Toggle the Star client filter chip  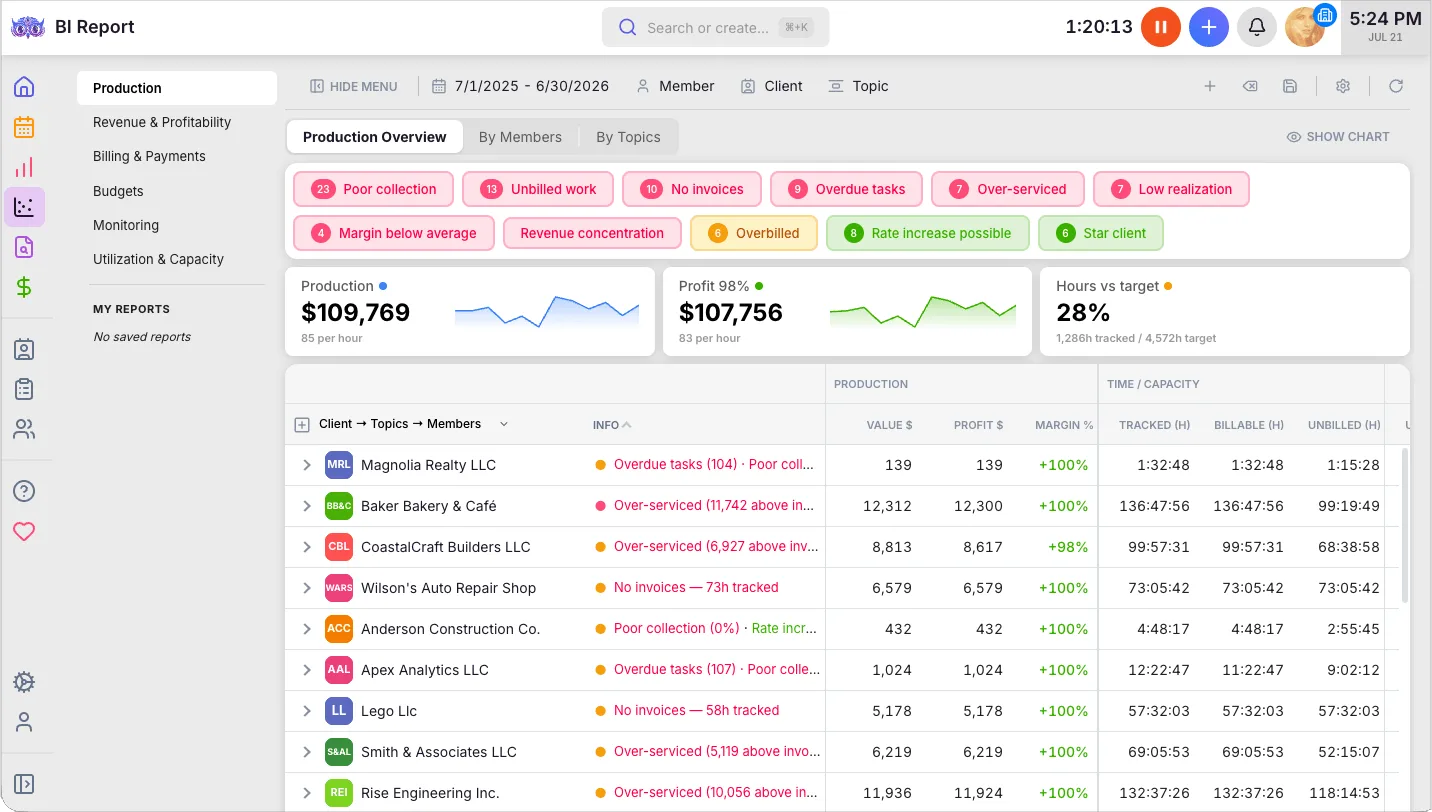pyautogui.click(x=1101, y=233)
